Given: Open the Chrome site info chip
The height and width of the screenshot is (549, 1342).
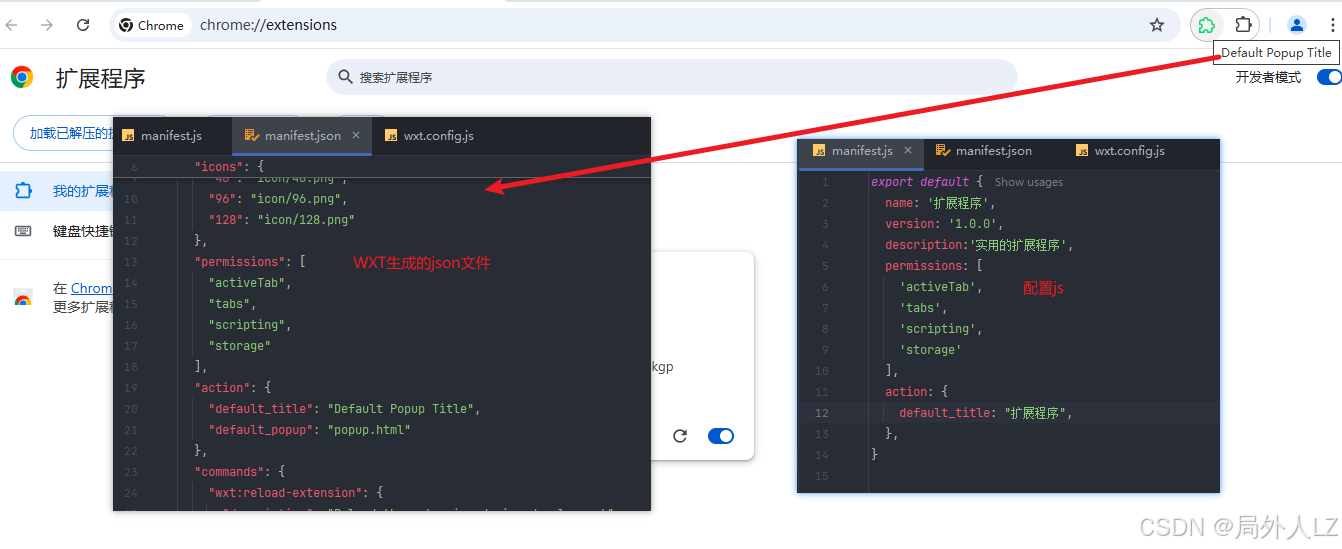Looking at the screenshot, I should click(x=152, y=25).
